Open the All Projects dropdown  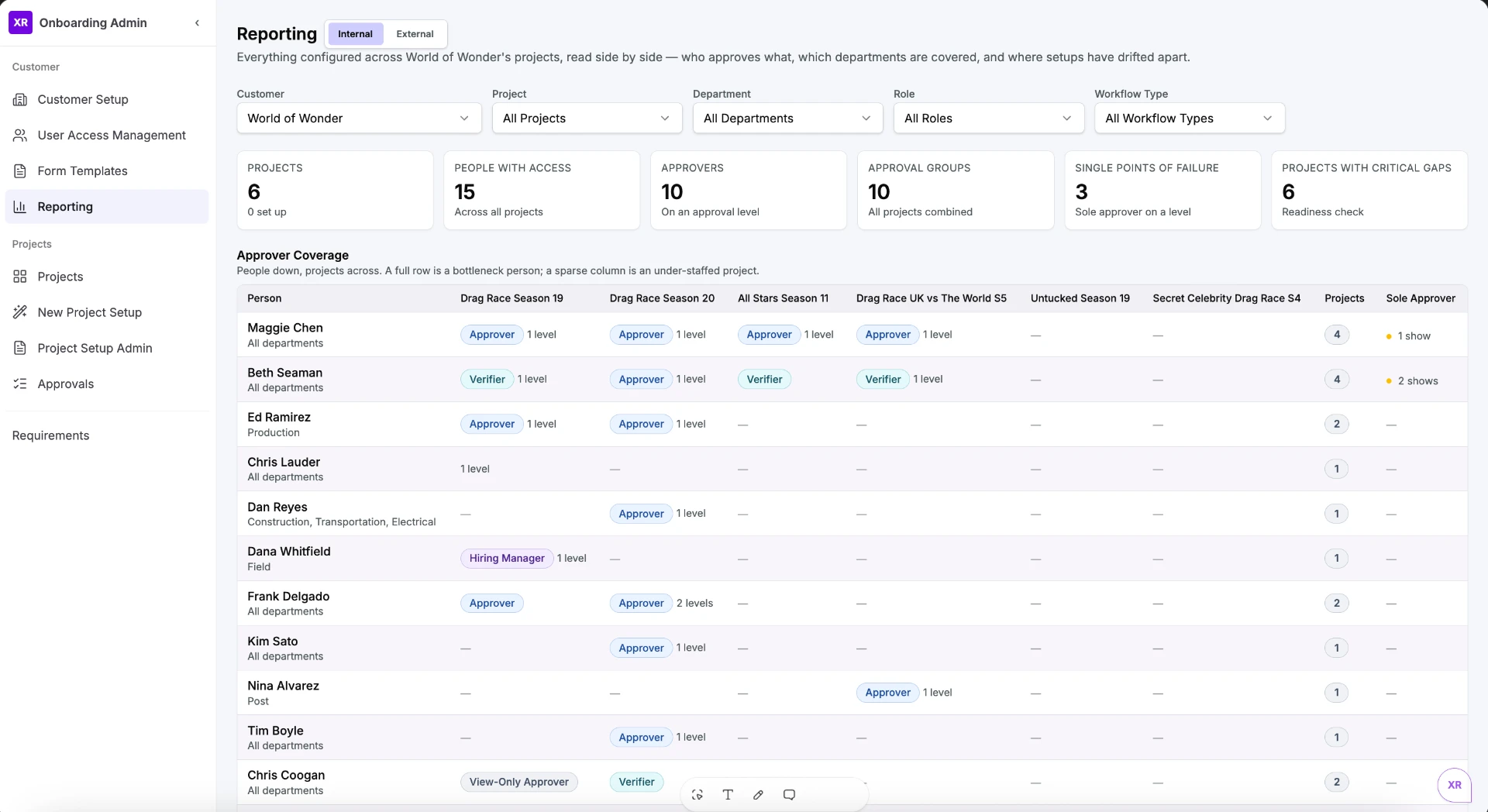587,118
